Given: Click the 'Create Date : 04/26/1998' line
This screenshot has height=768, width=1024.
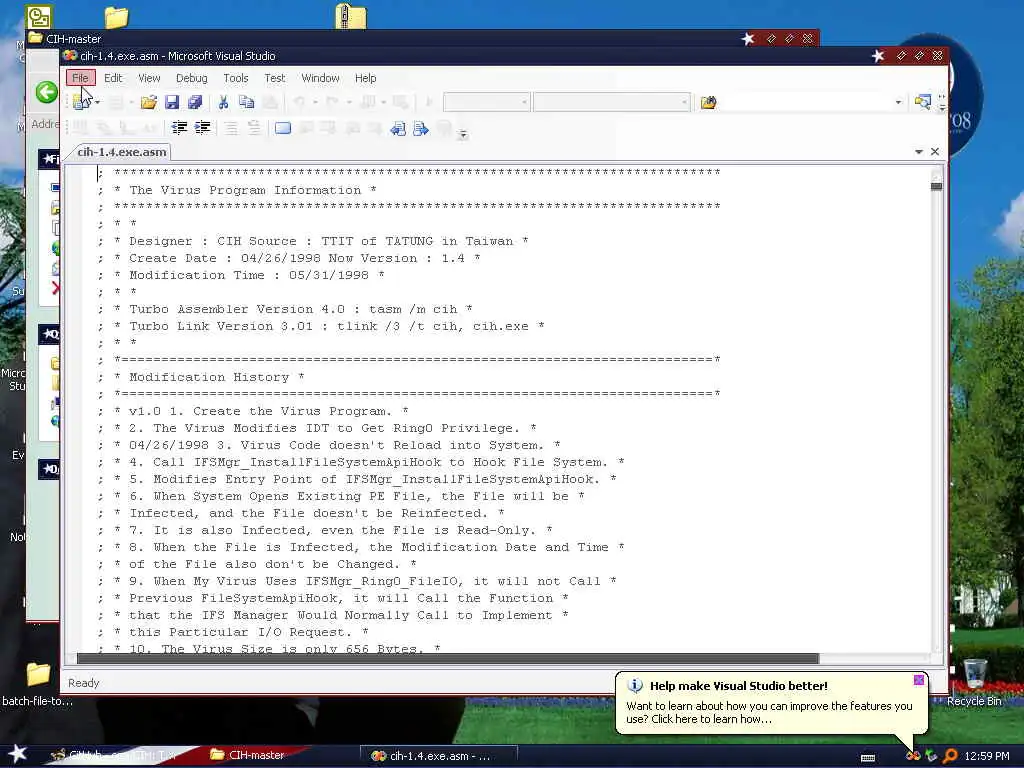Looking at the screenshot, I should coord(289,258).
